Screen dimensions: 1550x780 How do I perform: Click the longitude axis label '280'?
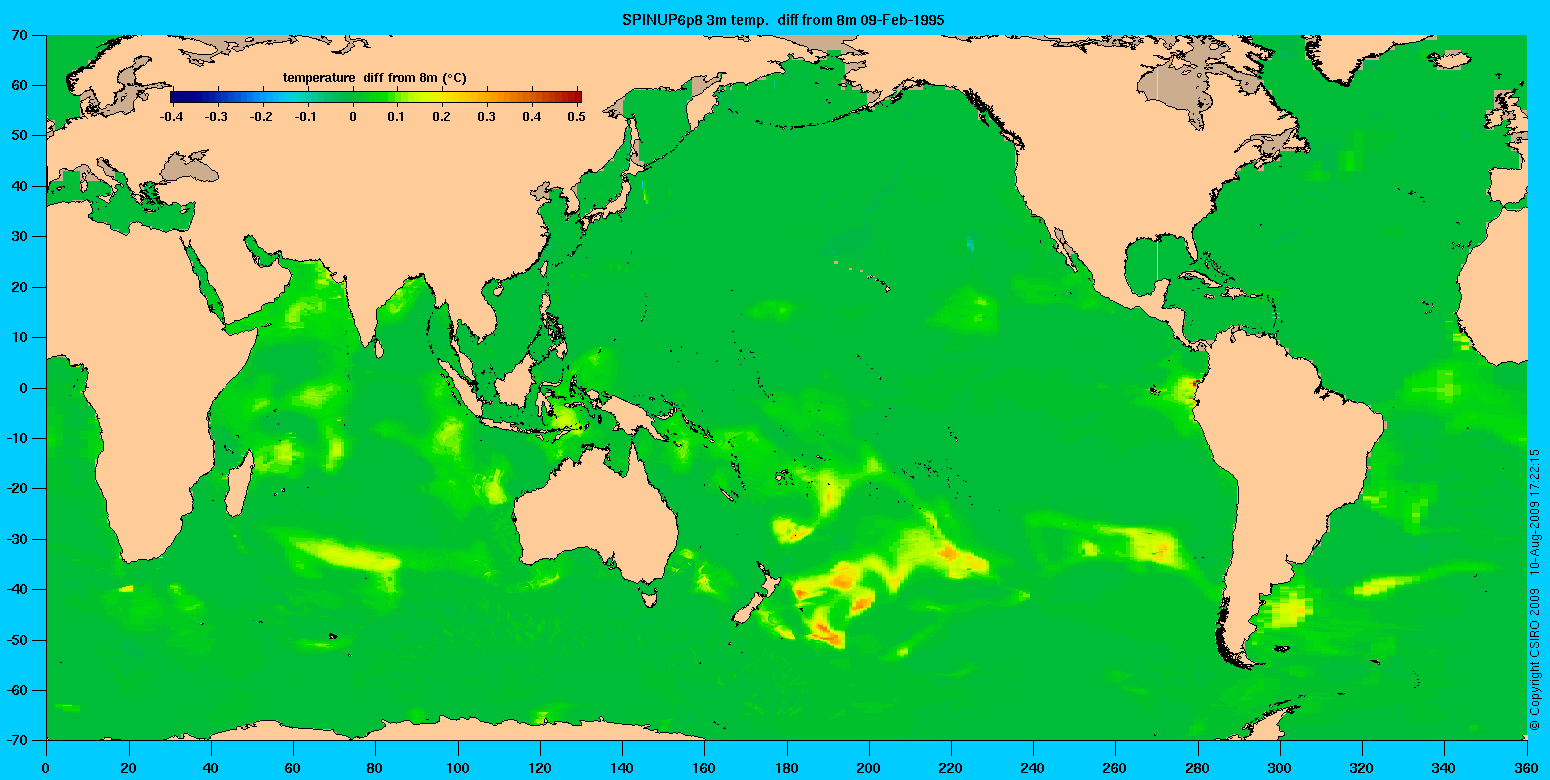[1197, 771]
